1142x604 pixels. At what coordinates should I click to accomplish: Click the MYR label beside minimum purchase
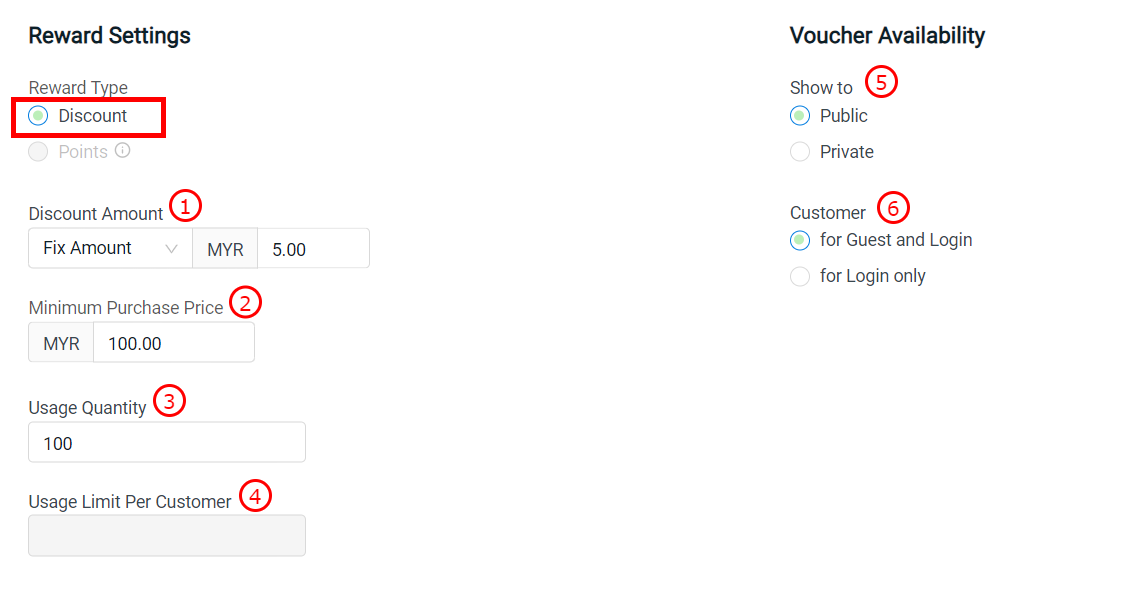[61, 343]
